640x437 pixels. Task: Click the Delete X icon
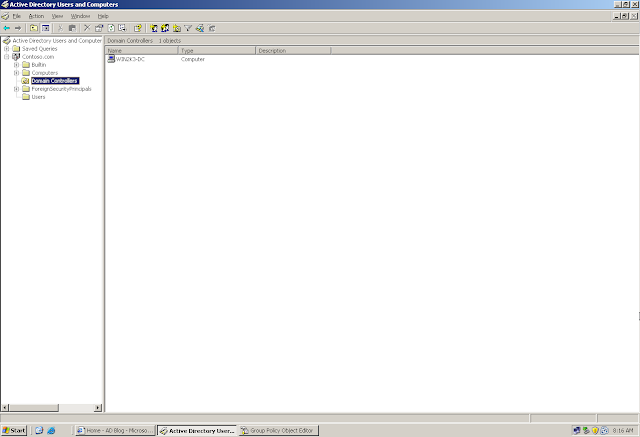coord(87,28)
